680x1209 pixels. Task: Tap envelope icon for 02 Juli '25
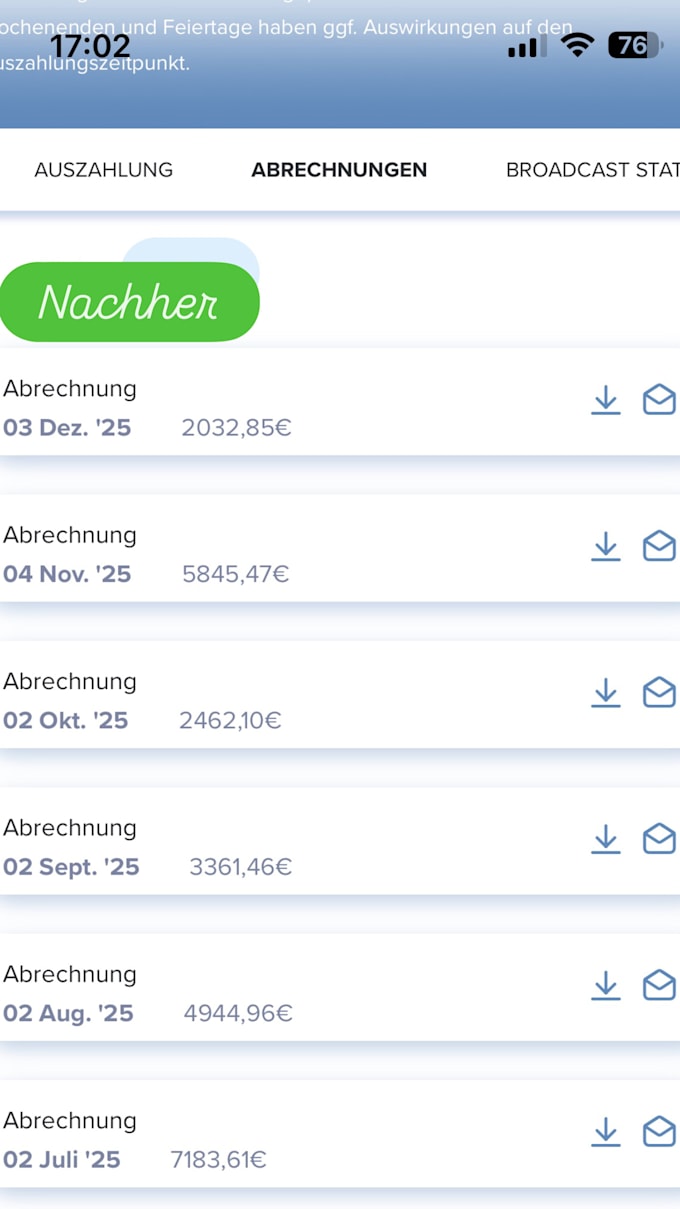pyautogui.click(x=659, y=1132)
